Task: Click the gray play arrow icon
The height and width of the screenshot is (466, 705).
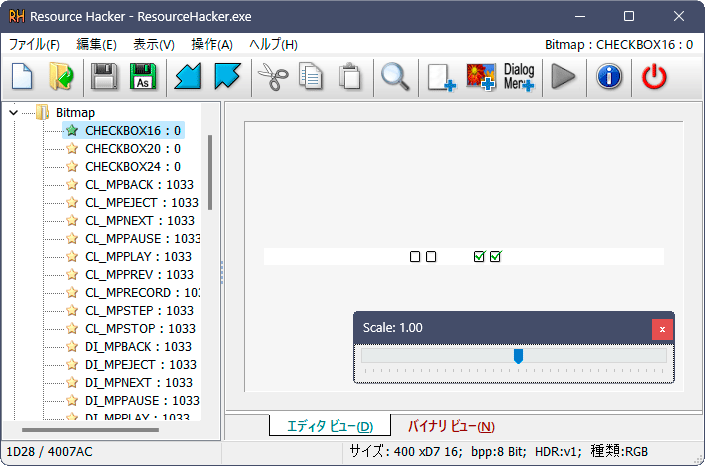Action: [x=563, y=76]
